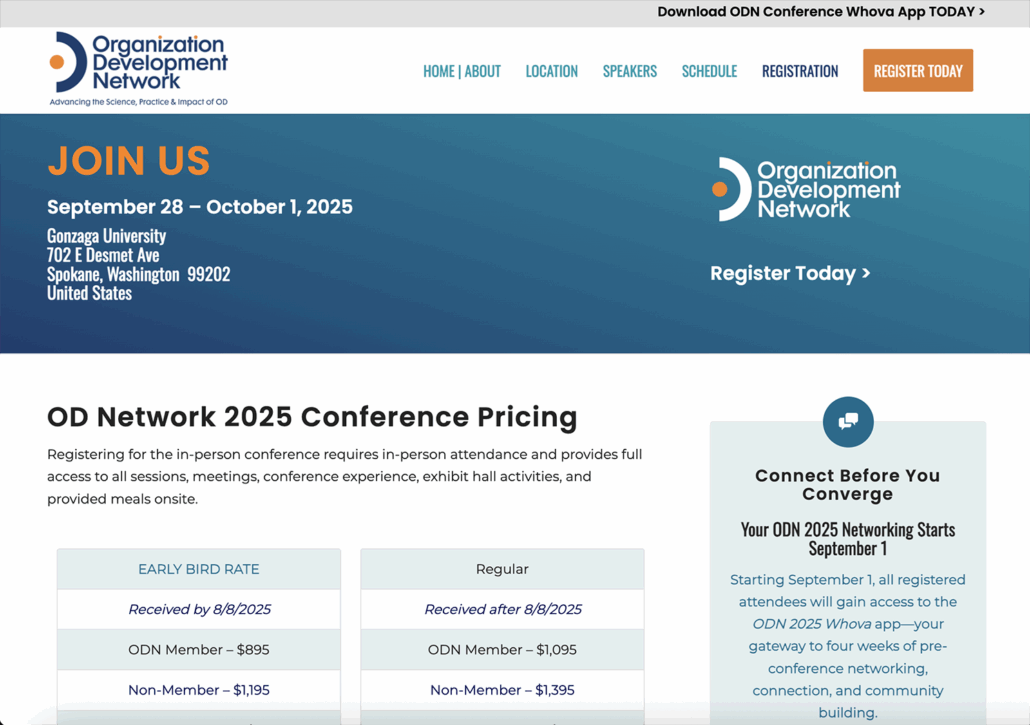The width and height of the screenshot is (1030, 725).
Task: Click the JOIN US heading
Action: coord(129,161)
